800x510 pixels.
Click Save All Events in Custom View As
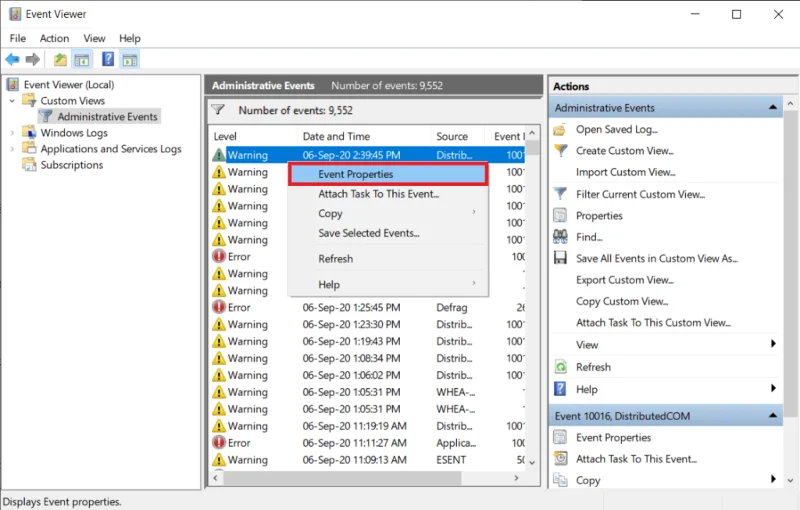coord(657,259)
